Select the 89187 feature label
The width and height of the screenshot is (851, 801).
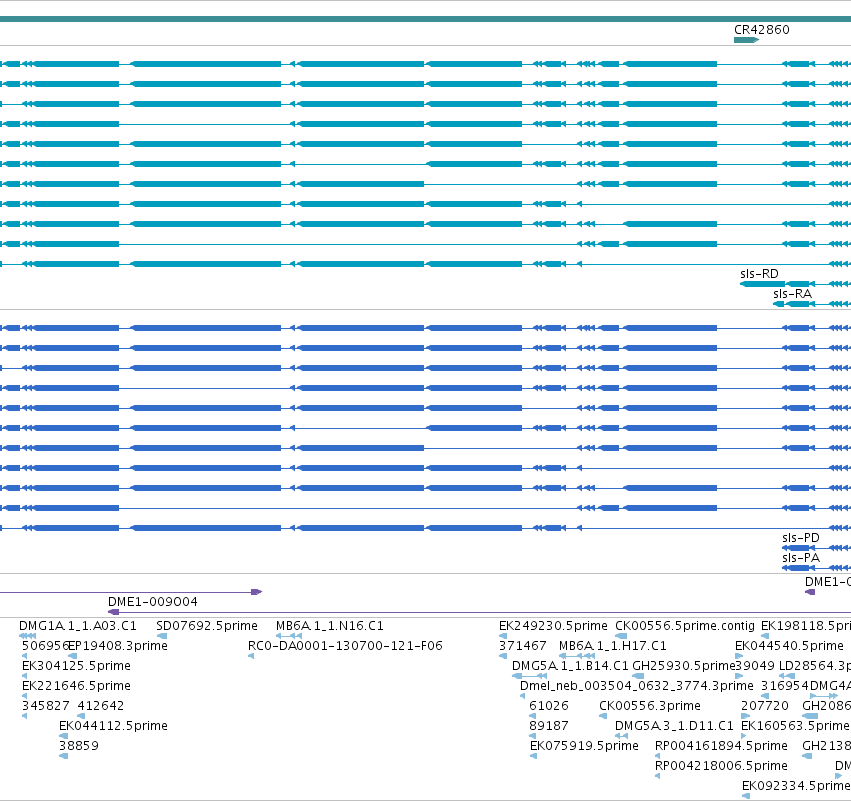tap(549, 726)
